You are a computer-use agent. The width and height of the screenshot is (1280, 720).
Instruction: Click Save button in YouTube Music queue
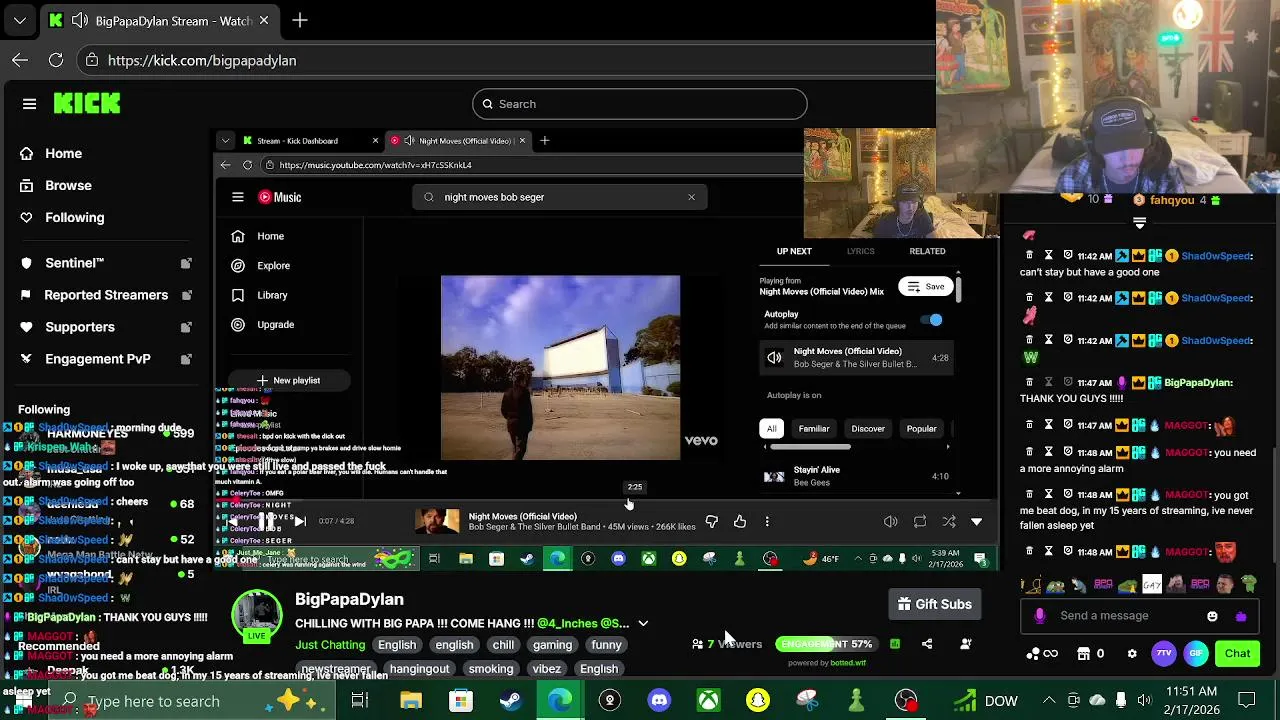click(x=925, y=287)
